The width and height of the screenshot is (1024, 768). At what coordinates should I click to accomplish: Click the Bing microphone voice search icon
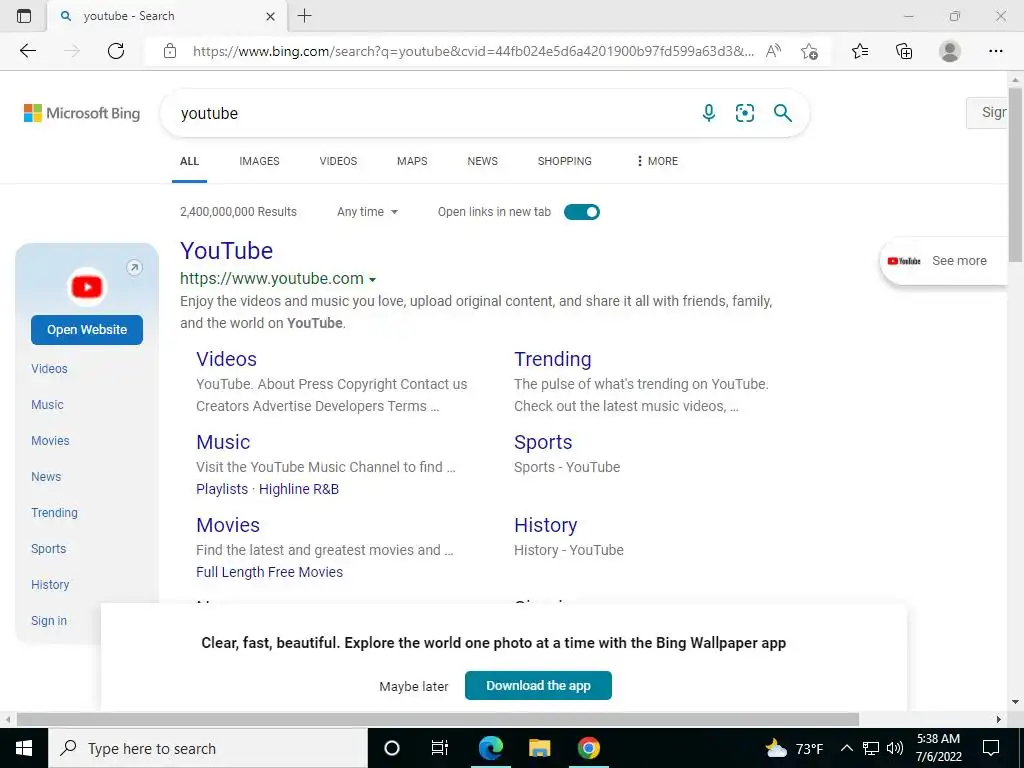coord(709,113)
